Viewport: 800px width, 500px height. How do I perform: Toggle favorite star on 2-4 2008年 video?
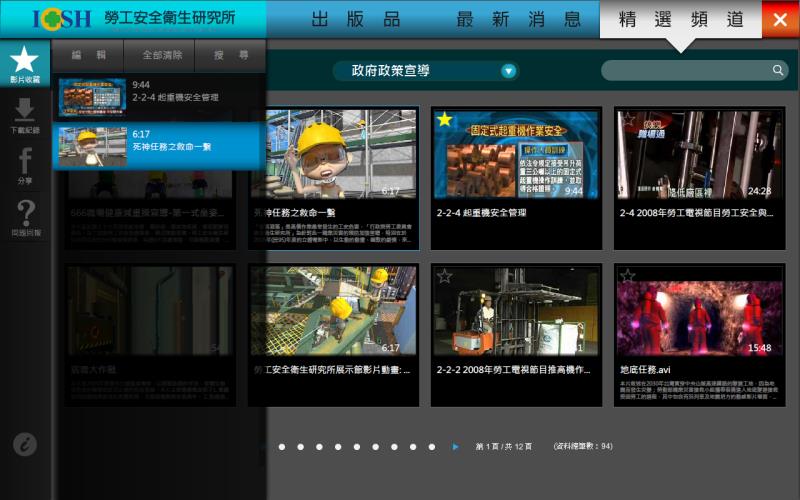click(x=627, y=120)
